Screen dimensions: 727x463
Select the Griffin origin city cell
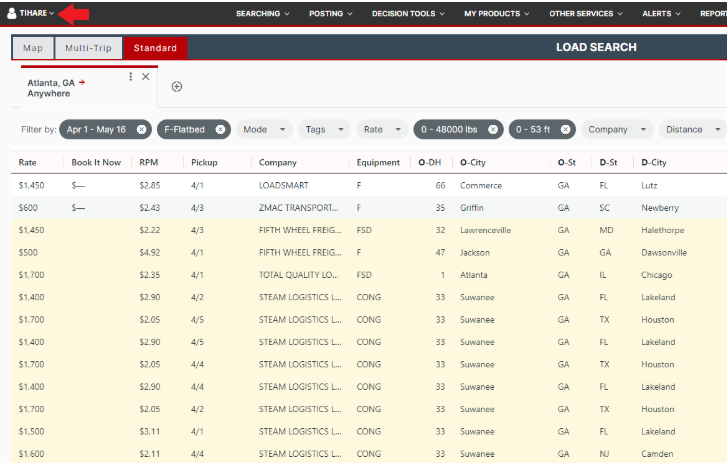(472, 208)
